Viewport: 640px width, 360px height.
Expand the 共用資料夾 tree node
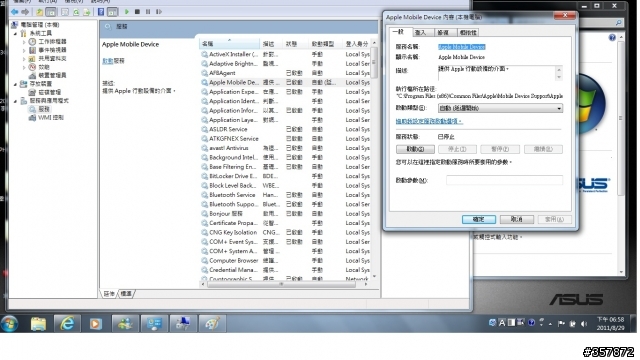(24, 58)
